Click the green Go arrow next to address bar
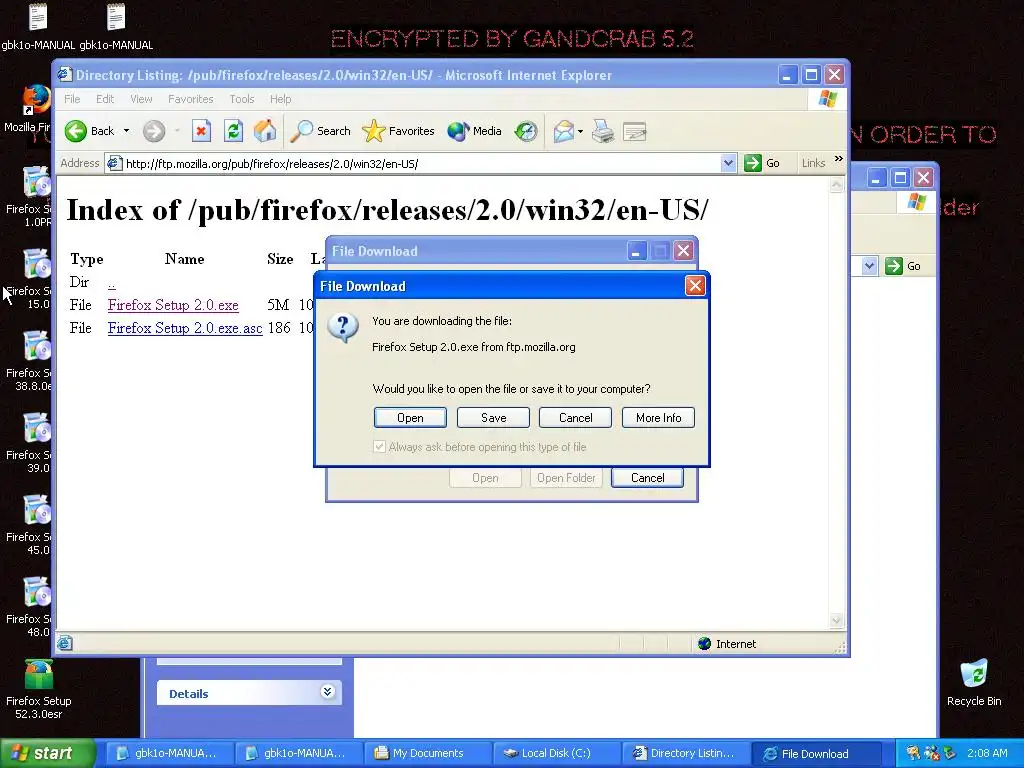This screenshot has width=1024, height=768. pyautogui.click(x=753, y=163)
